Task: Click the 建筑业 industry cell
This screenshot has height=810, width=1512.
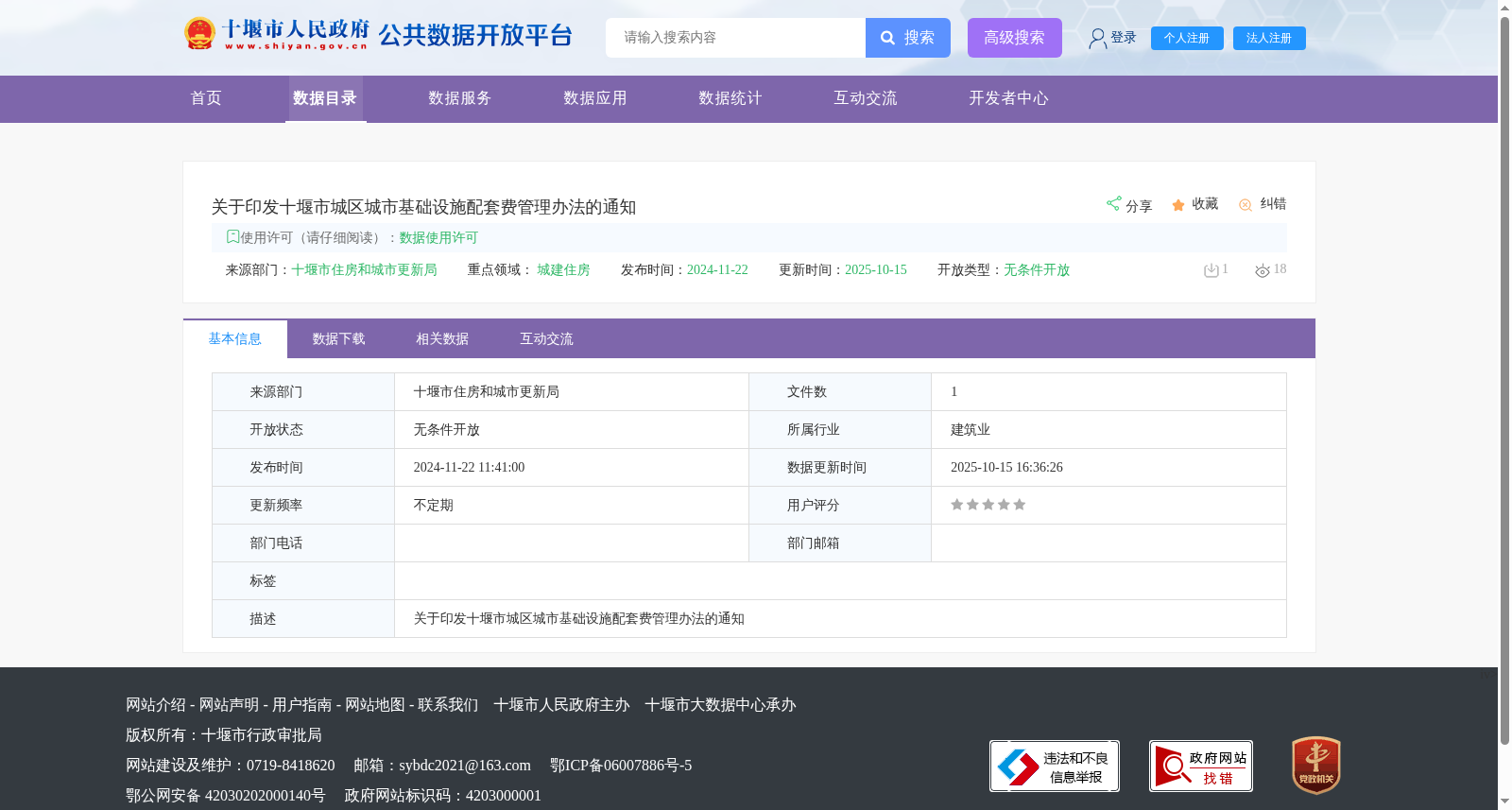Action: coord(971,430)
